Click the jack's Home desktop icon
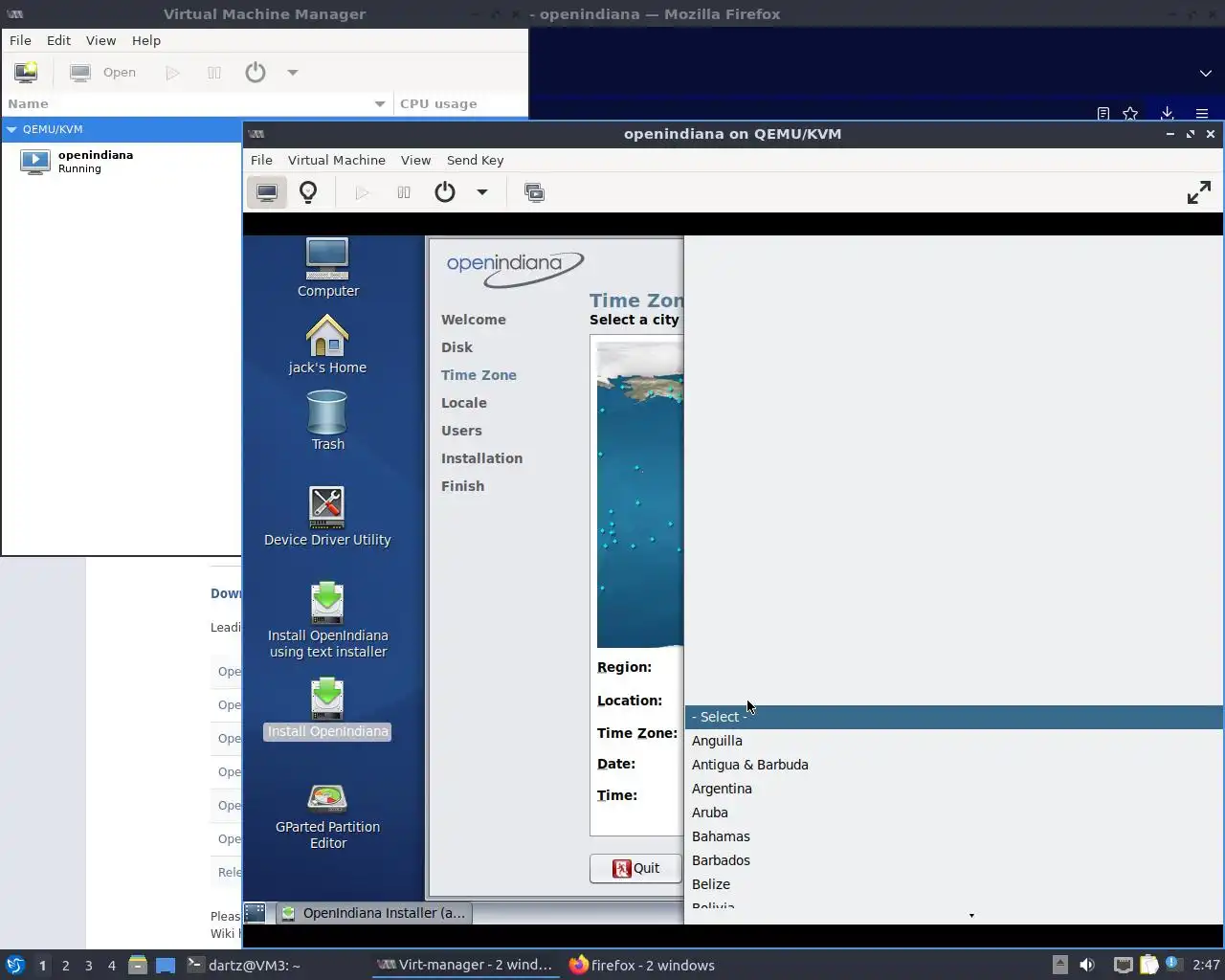The height and width of the screenshot is (980, 1225). click(x=327, y=345)
